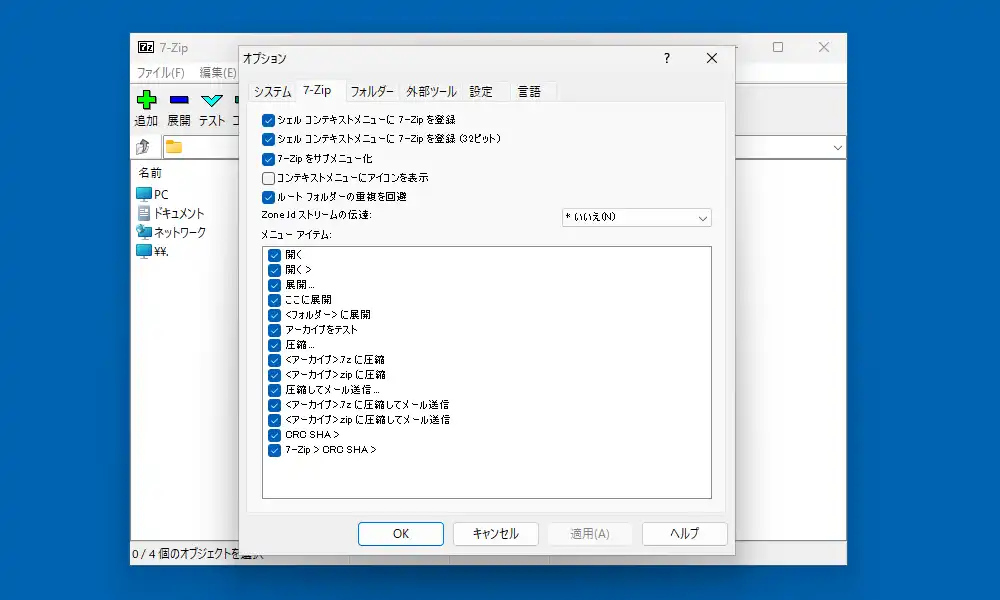Open the 編集(E) menu
The height and width of the screenshot is (600, 1000).
pos(217,73)
